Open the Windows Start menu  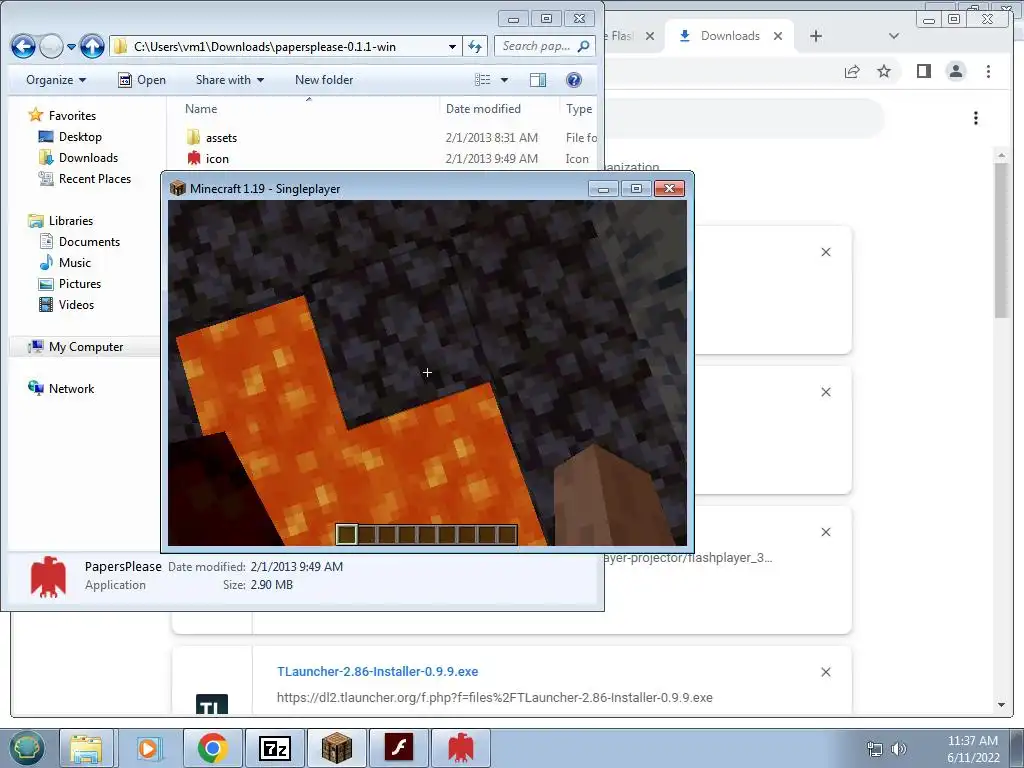26,748
